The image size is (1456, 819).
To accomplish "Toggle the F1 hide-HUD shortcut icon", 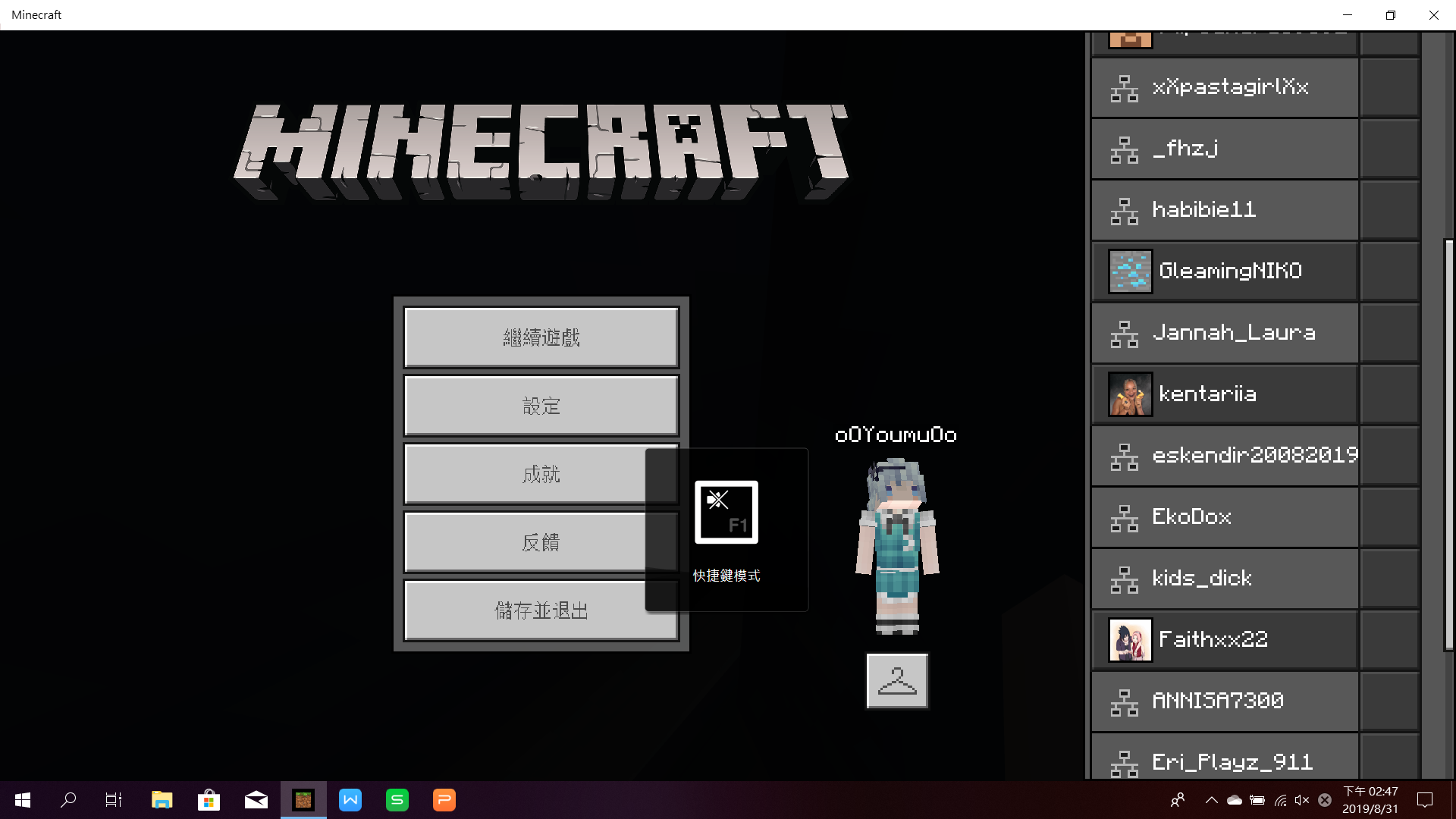I will 726,512.
